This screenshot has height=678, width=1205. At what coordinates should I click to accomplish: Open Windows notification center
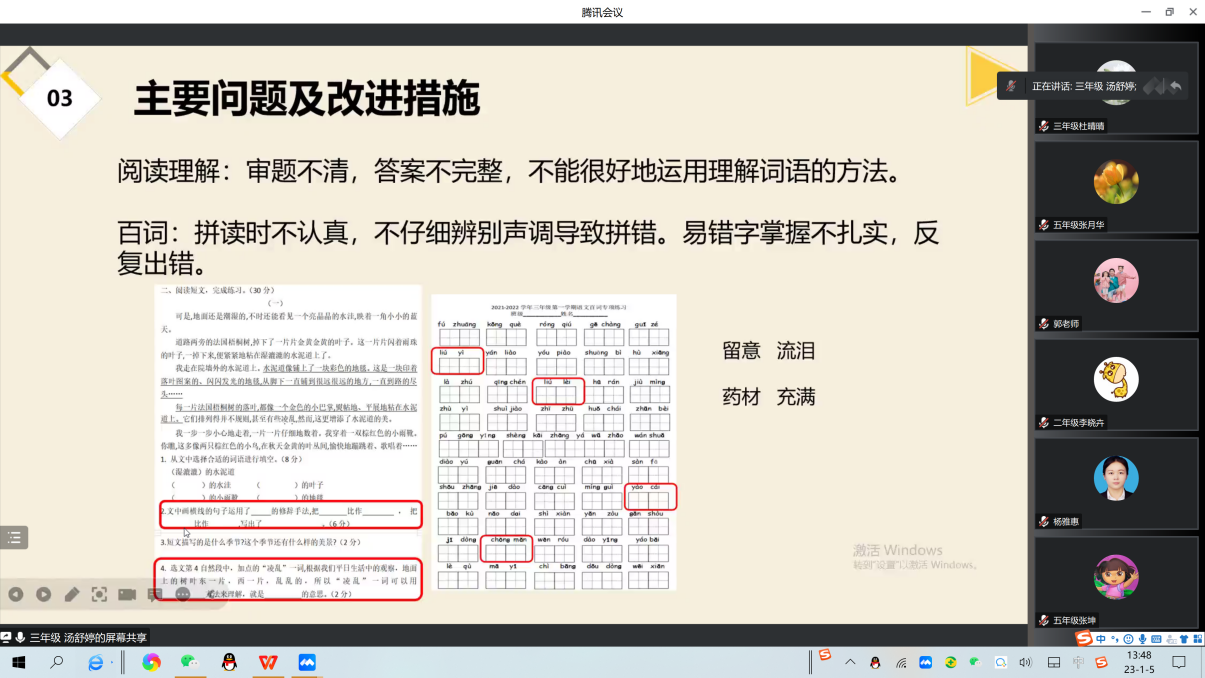1180,662
